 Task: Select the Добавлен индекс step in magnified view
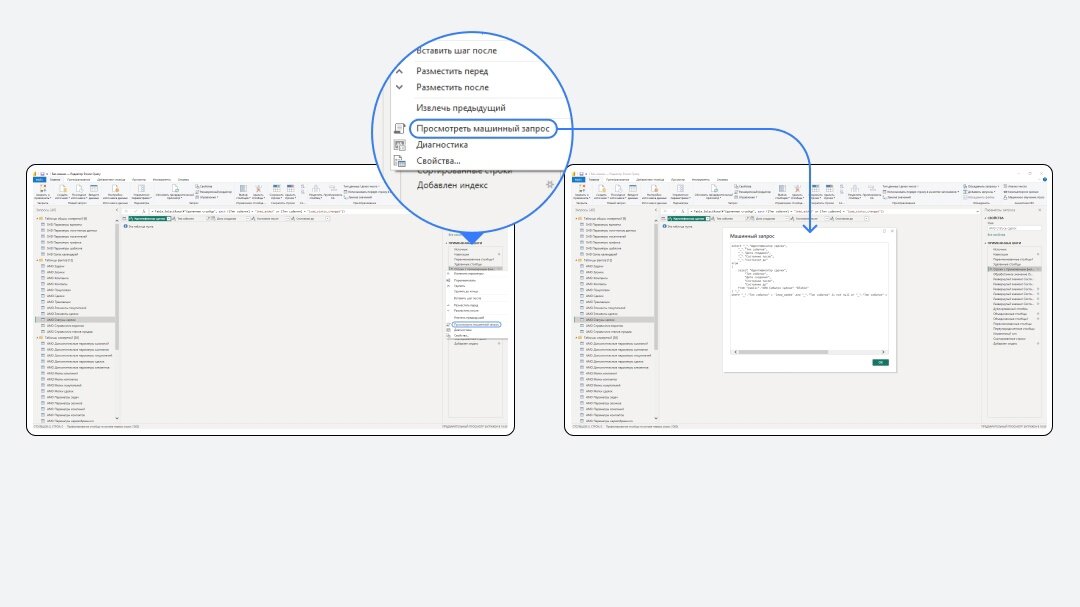click(452, 185)
